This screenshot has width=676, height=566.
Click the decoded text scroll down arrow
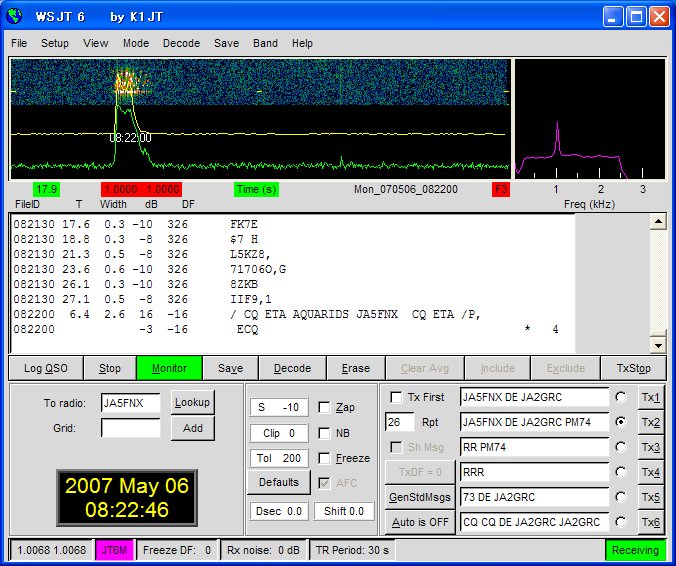[658, 345]
